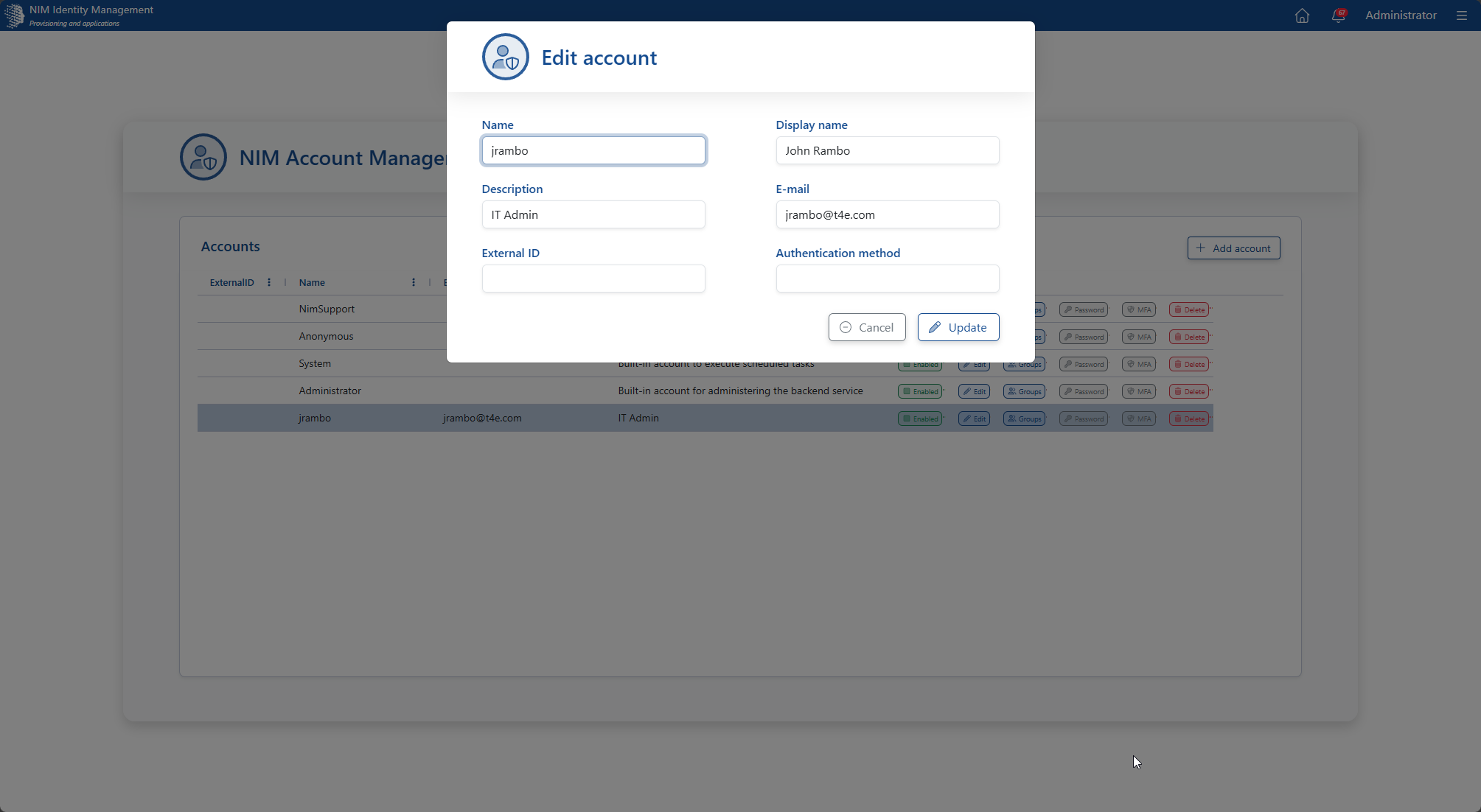The width and height of the screenshot is (1481, 812).
Task: Delete the System account
Action: (1189, 364)
